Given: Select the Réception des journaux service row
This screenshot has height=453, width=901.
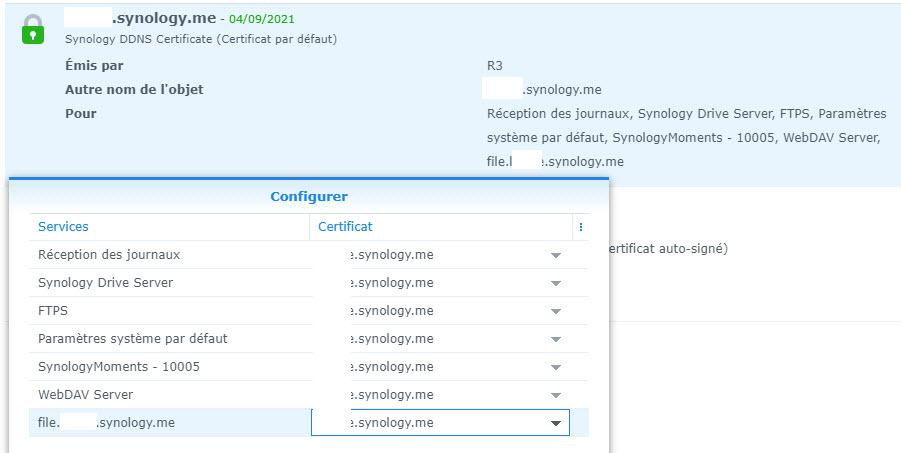Looking at the screenshot, I should [x=309, y=255].
